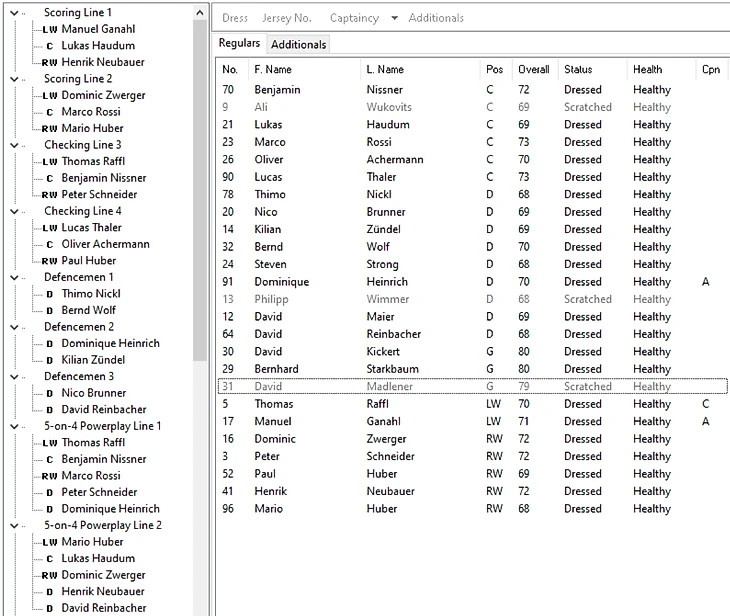Sort by the Overall column header

point(533,70)
